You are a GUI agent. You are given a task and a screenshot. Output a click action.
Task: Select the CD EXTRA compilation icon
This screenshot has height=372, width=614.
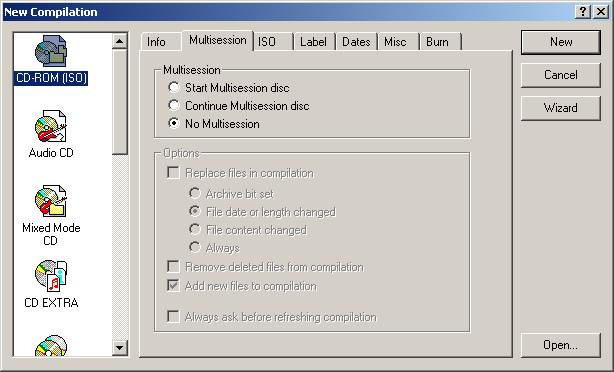pyautogui.click(x=51, y=276)
